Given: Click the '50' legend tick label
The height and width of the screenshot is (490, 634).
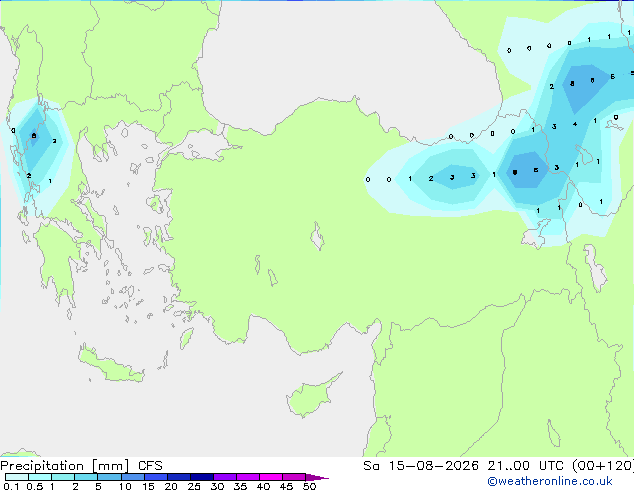Looking at the screenshot, I should pos(309,486).
